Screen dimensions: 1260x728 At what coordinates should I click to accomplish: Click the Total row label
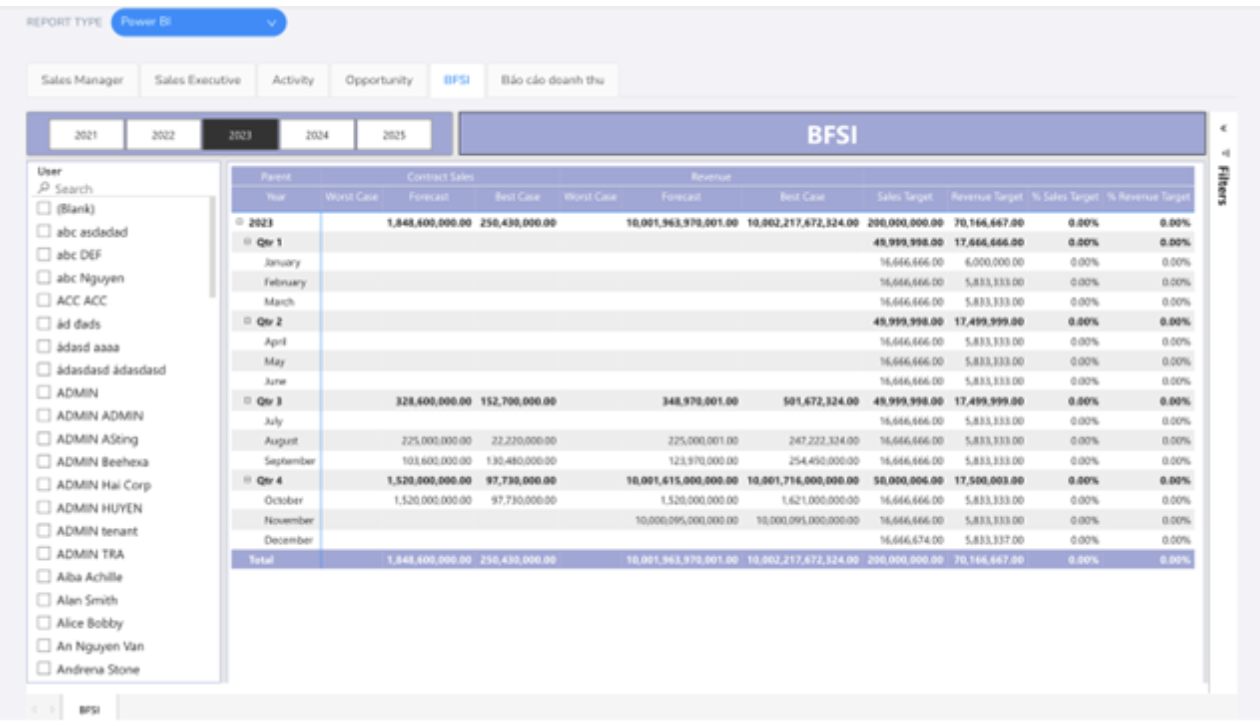260,560
